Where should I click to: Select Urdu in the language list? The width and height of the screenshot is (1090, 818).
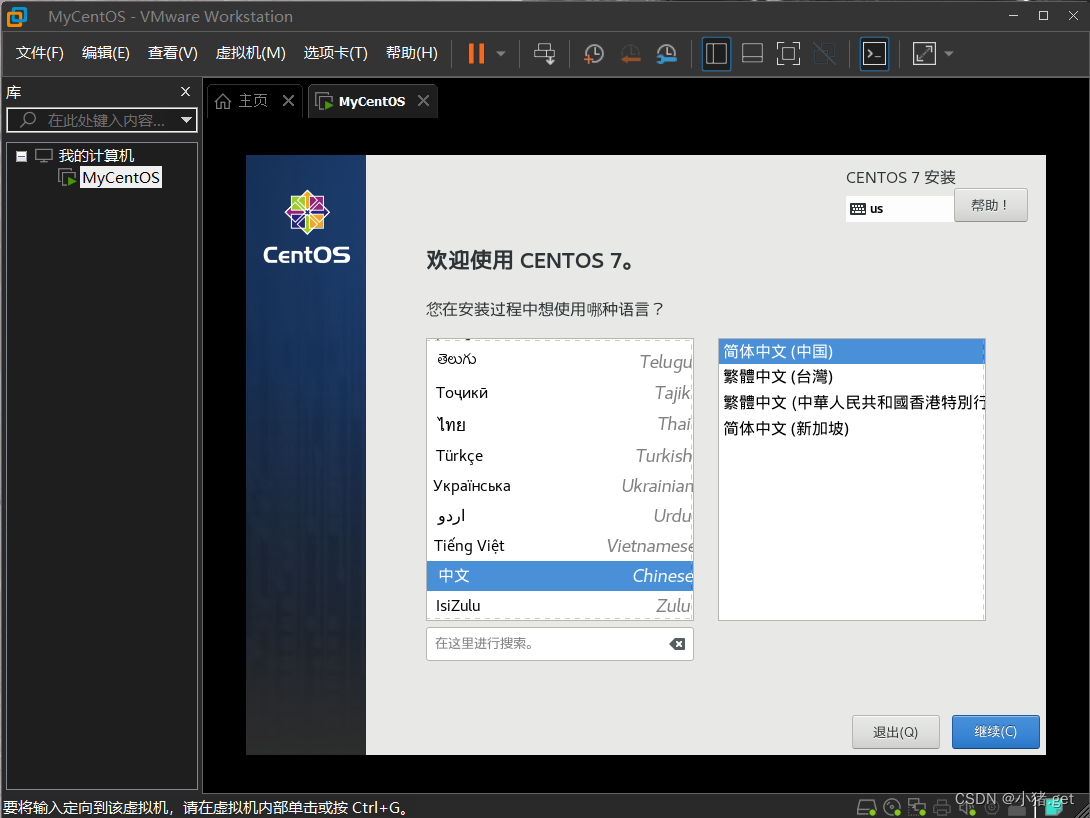[x=560, y=516]
